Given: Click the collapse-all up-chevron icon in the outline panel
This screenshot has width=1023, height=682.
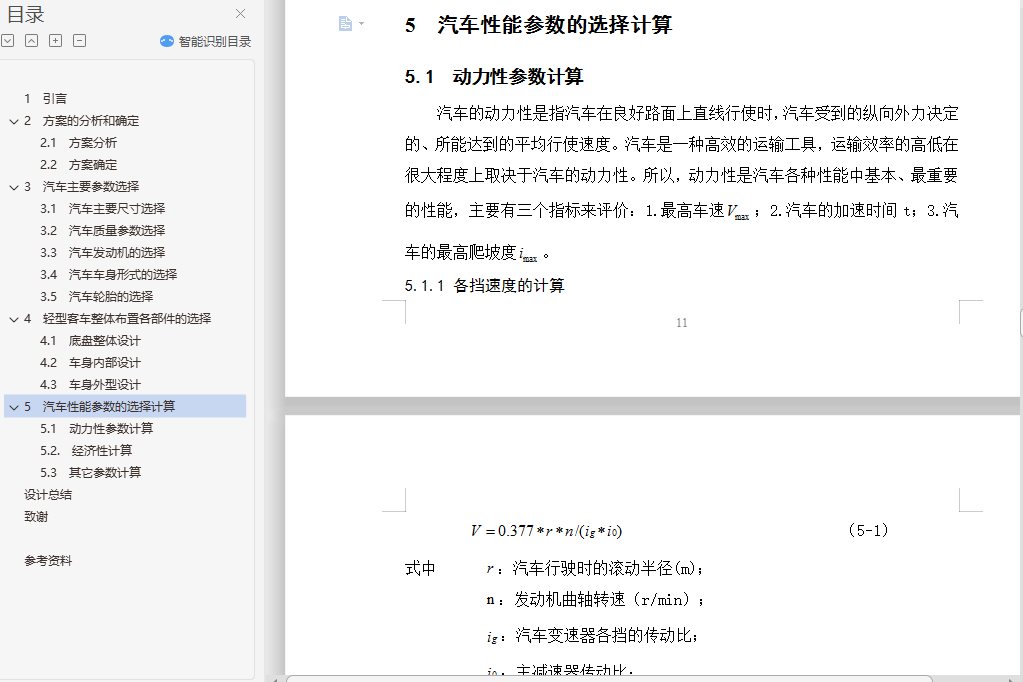Looking at the screenshot, I should coord(31,41).
